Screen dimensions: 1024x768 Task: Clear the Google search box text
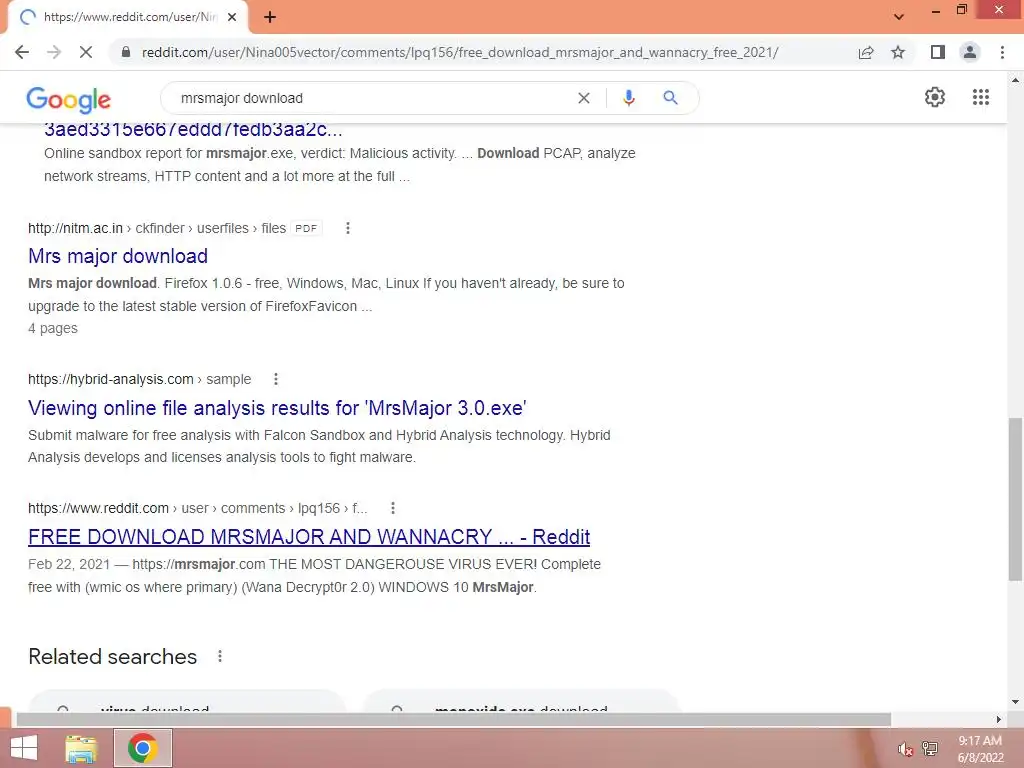pos(584,98)
